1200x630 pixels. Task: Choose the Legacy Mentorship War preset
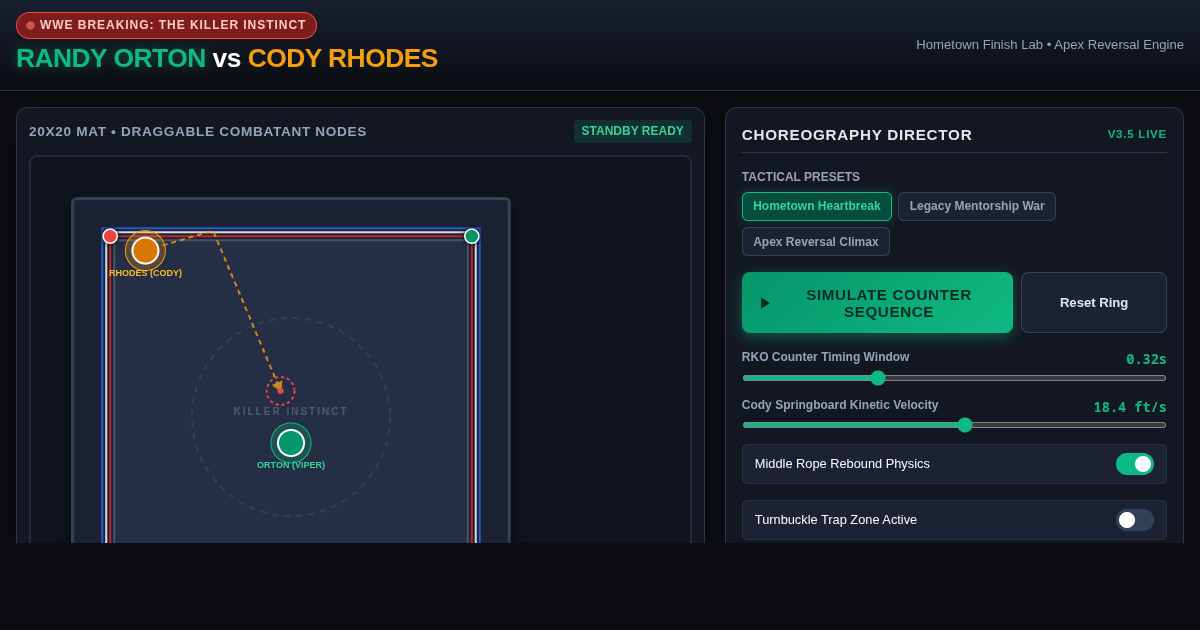coord(977,206)
